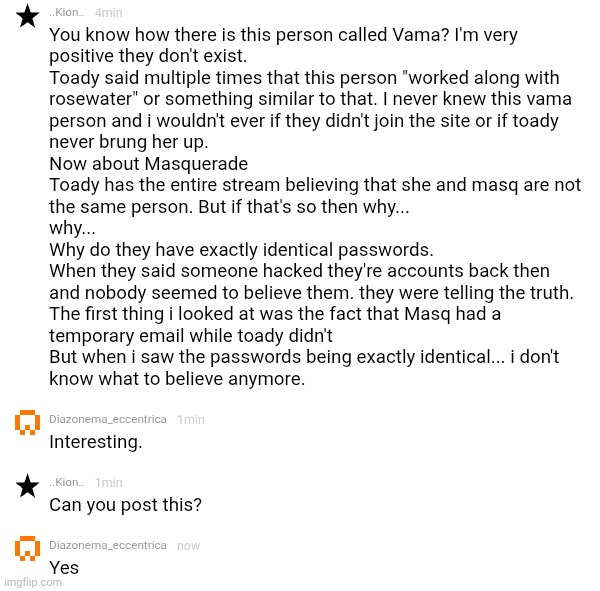Open the Diazonema_eccentrica username above "Yes"

tap(108, 546)
